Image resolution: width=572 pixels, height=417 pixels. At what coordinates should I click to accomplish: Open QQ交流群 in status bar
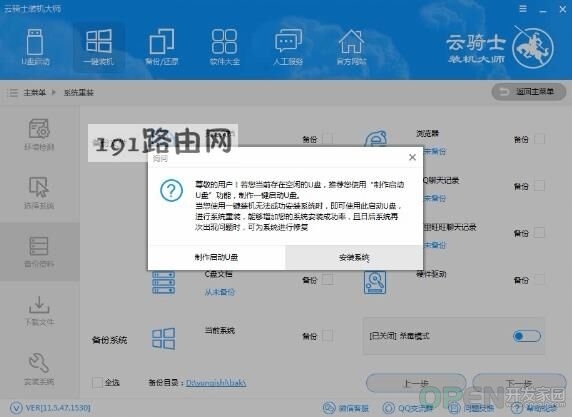[408, 408]
